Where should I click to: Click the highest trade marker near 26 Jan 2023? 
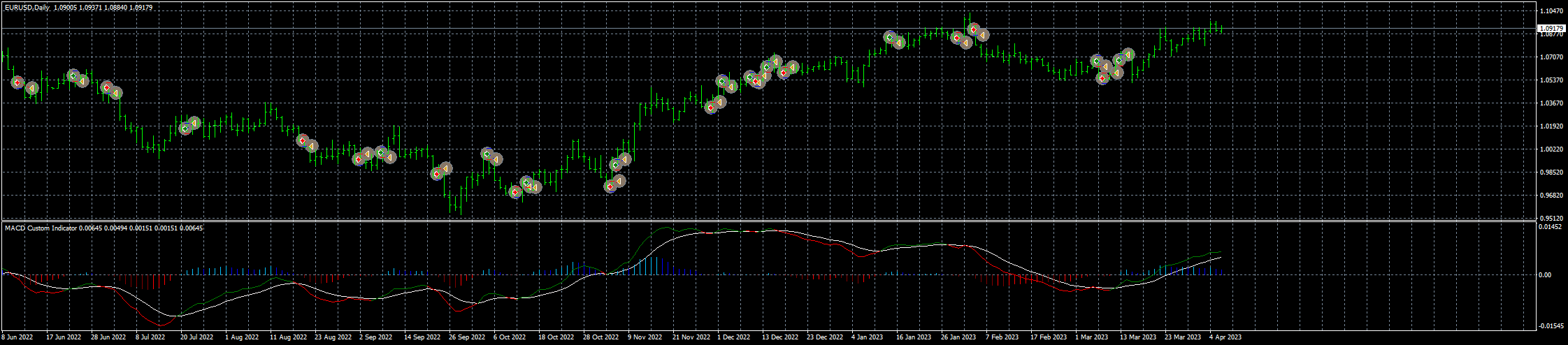click(974, 29)
